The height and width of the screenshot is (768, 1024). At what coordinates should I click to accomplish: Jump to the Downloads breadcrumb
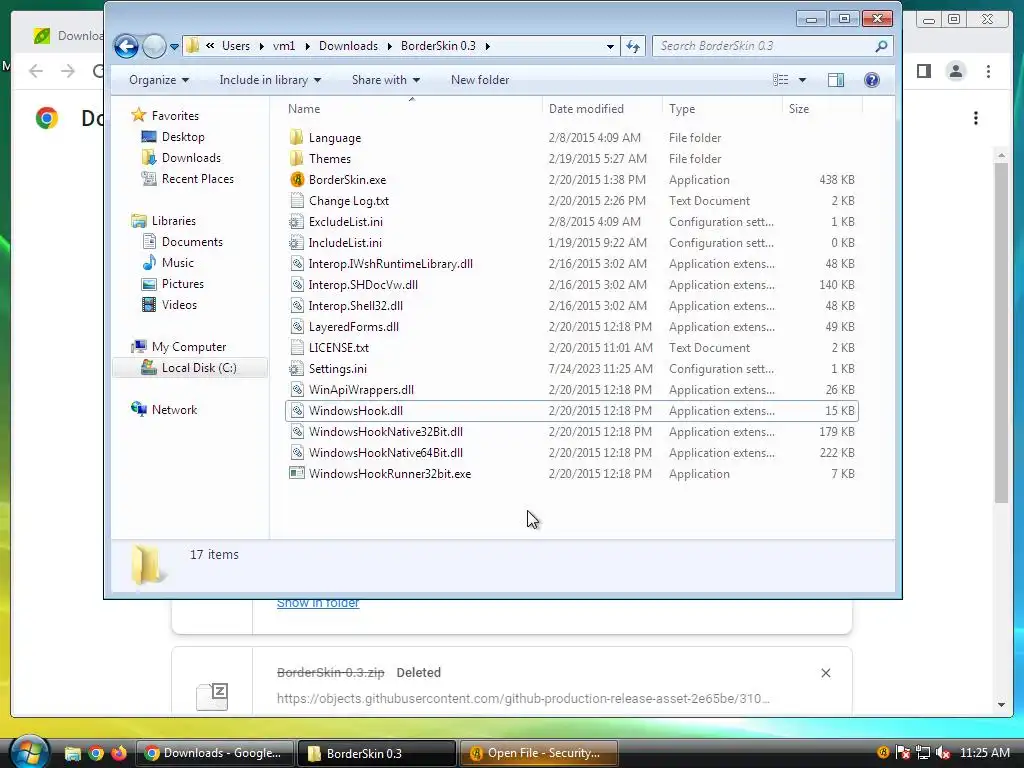(x=348, y=46)
